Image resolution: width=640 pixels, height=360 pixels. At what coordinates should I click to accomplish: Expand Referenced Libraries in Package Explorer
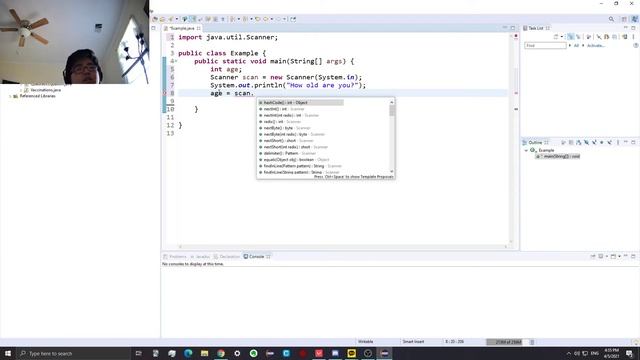pos(10,96)
